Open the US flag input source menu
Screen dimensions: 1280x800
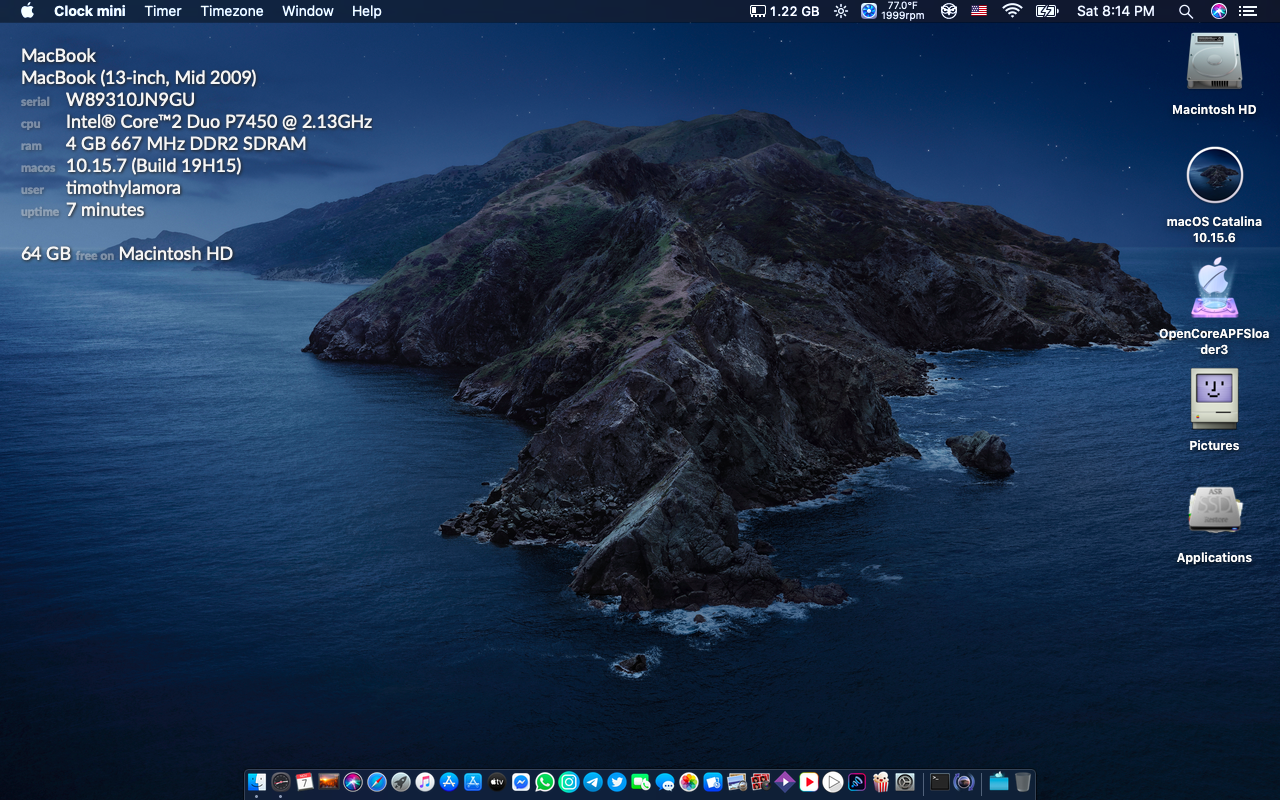(x=979, y=11)
